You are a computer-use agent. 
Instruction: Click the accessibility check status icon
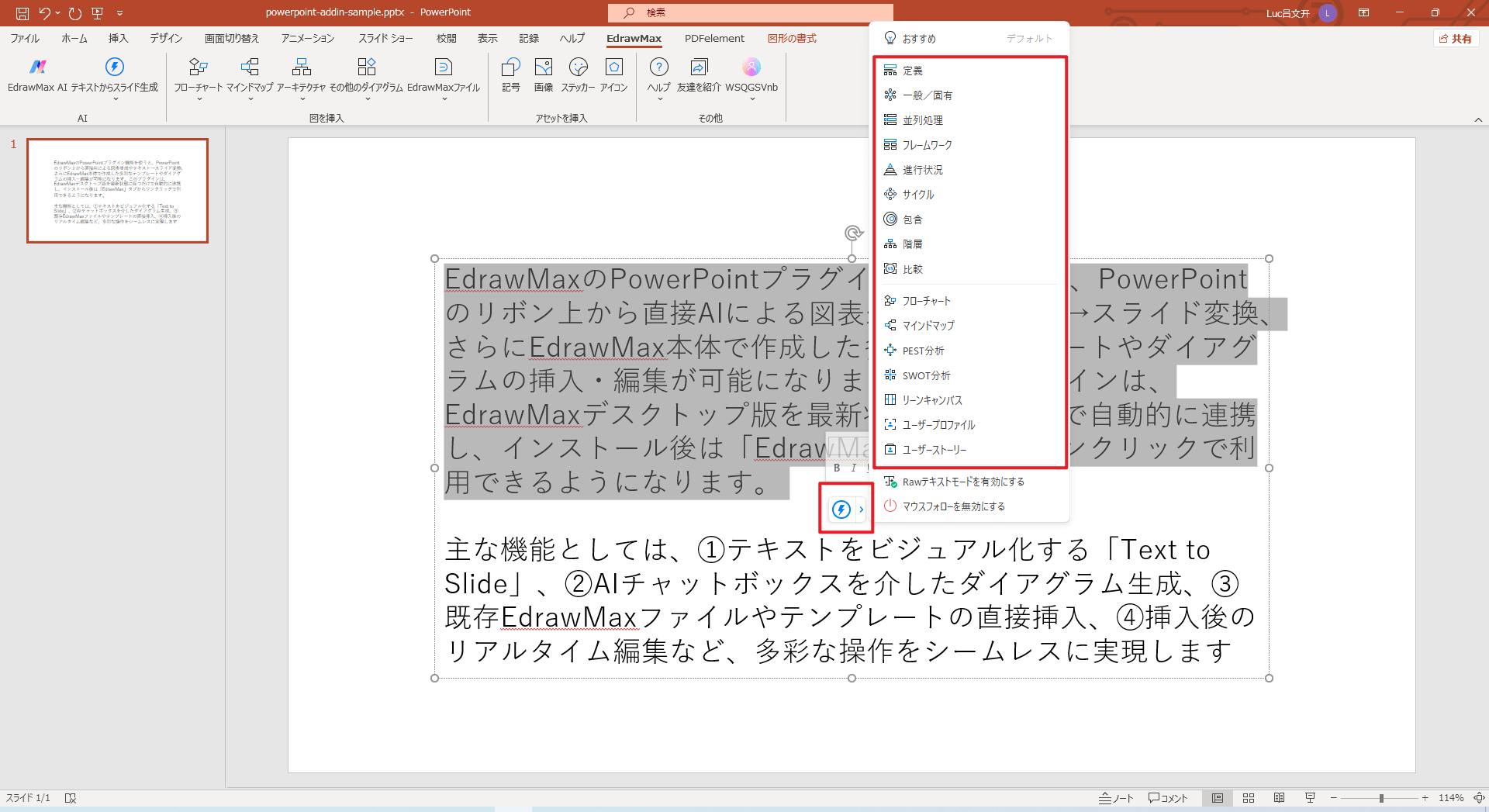(x=71, y=798)
